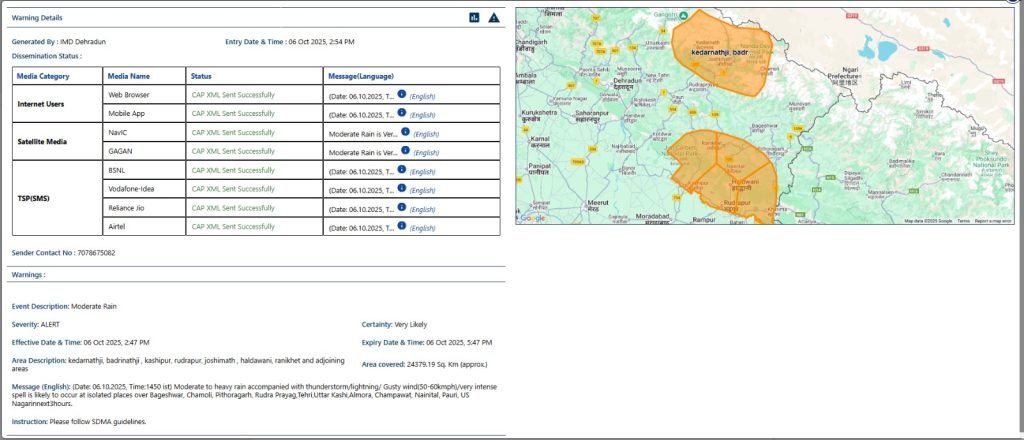Click info icon in BSNL row
Viewport: 1024px width, 440px height.
point(402,170)
